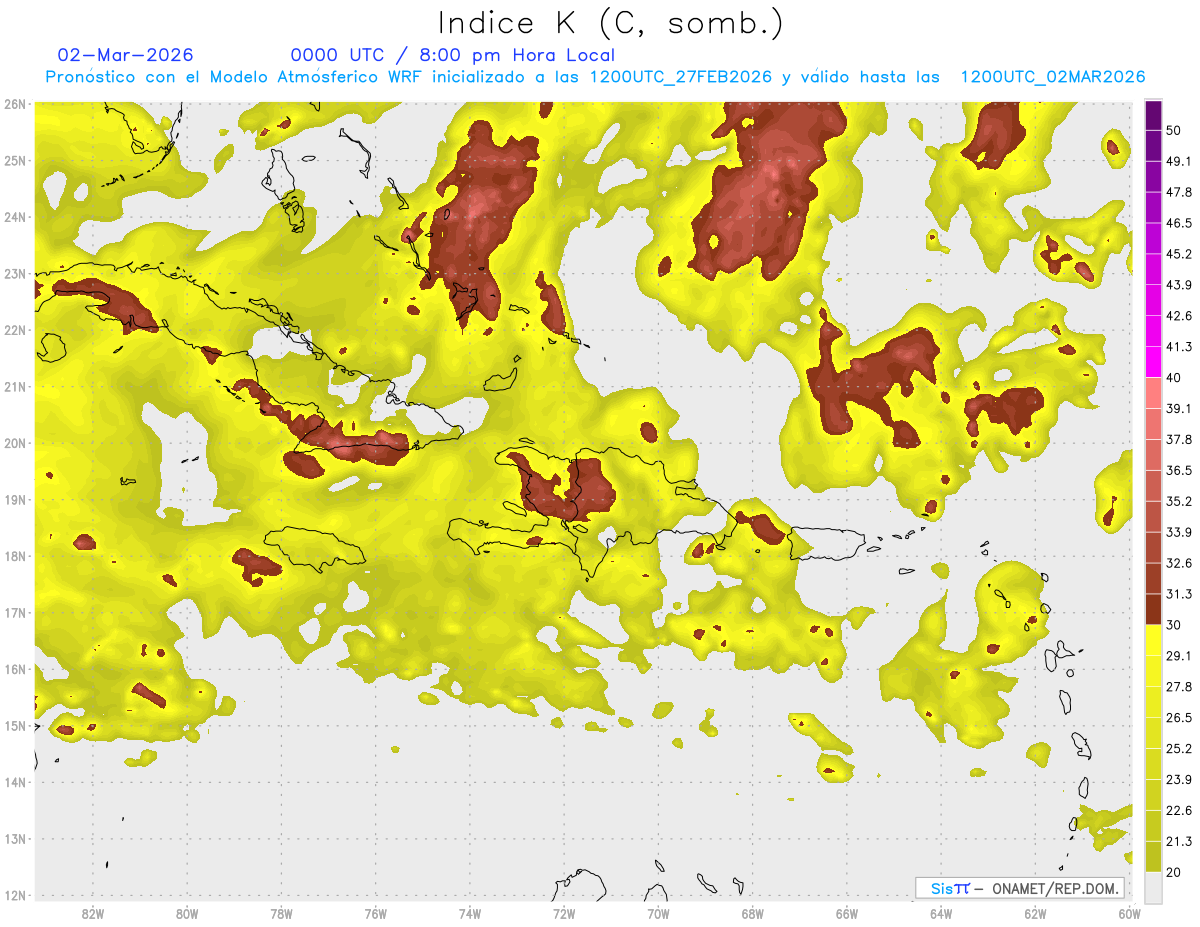
Task: Click the longitude label "78W"
Action: [281, 913]
